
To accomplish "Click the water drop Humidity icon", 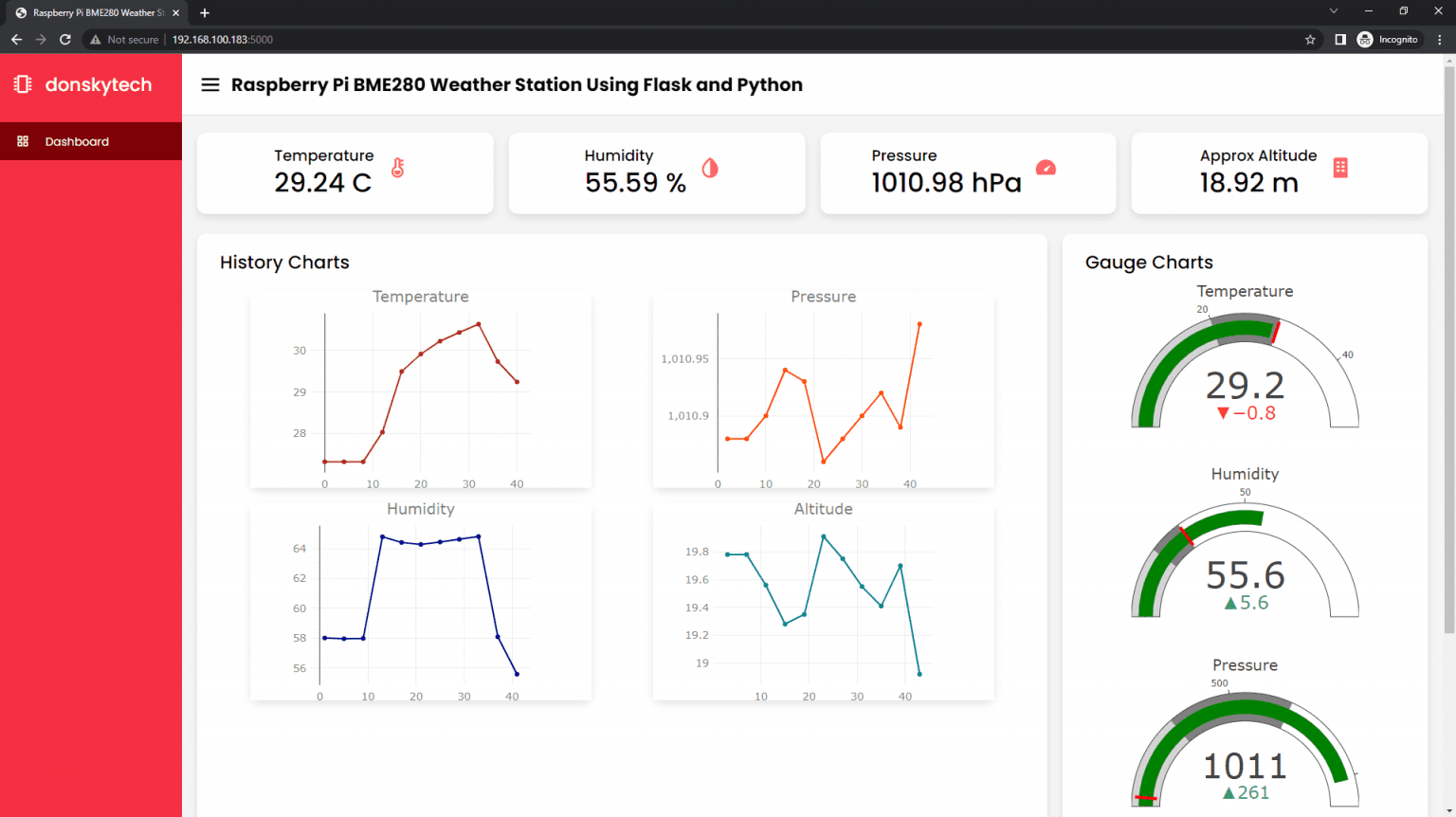I will (710, 168).
